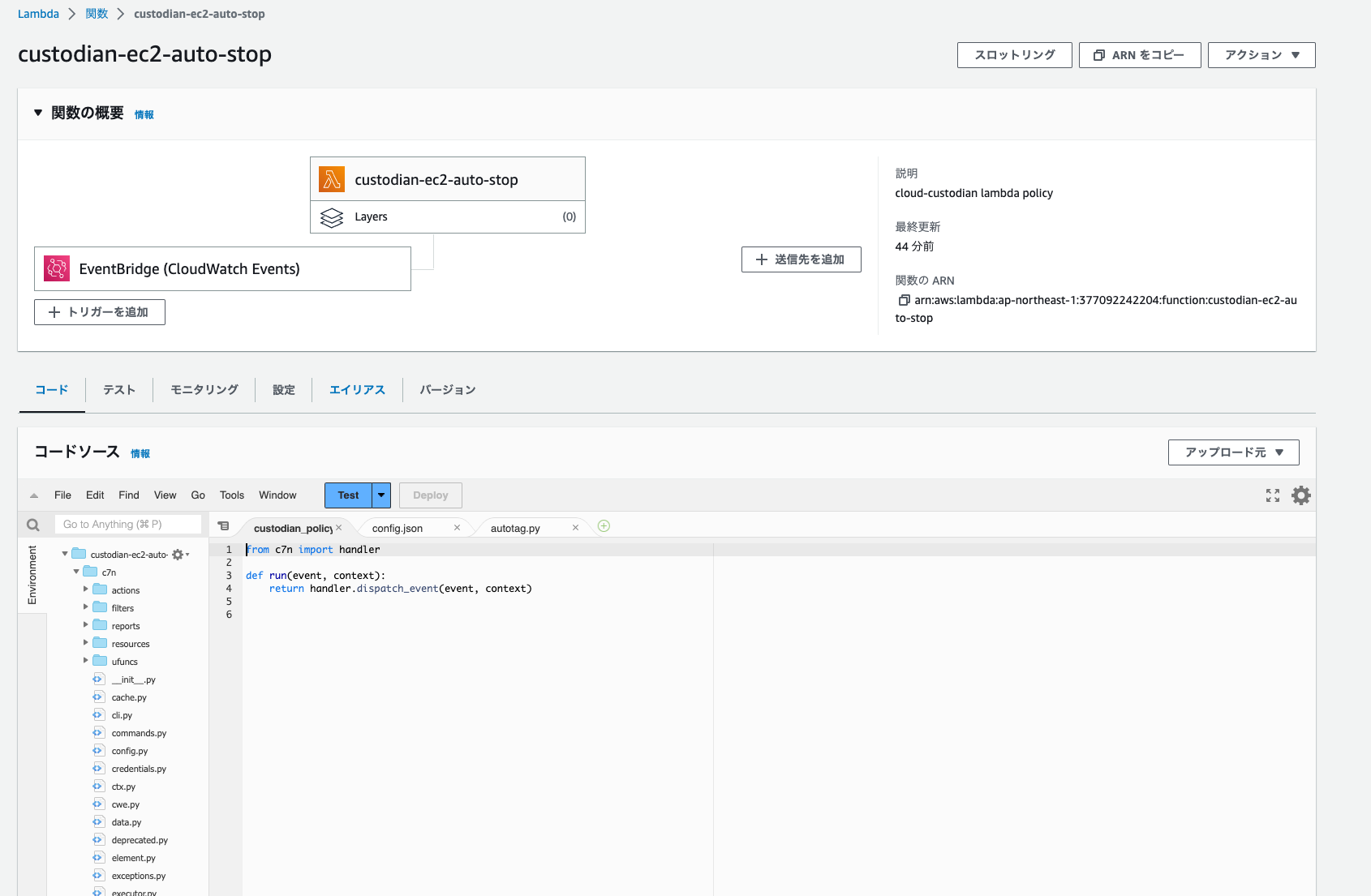Click the Lambda function icon in overview diagram
The height and width of the screenshot is (896, 1371).
pos(332,179)
